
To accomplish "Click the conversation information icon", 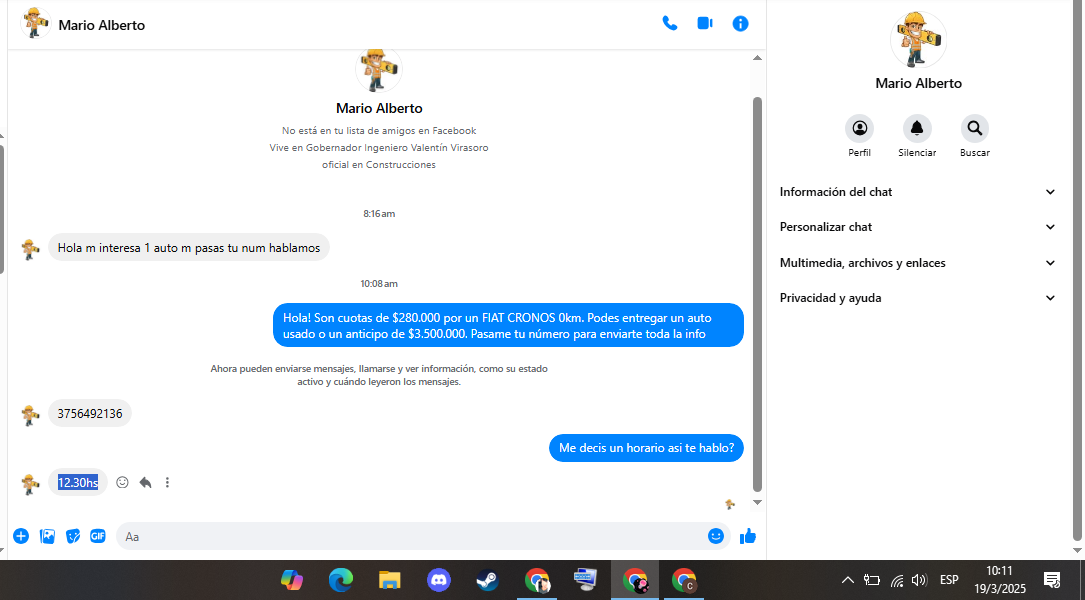I will tap(740, 24).
